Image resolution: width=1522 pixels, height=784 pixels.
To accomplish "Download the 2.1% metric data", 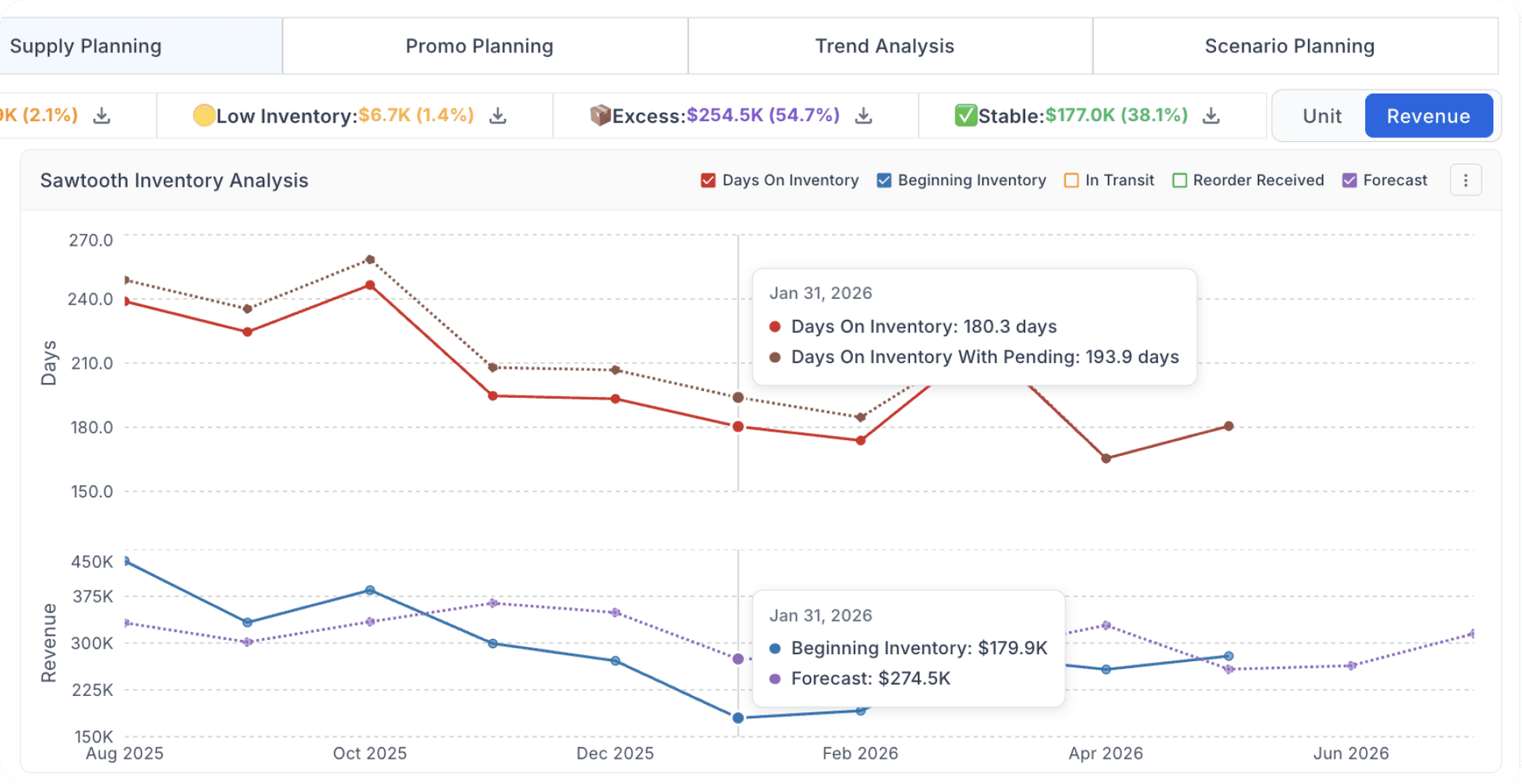I will click(102, 115).
